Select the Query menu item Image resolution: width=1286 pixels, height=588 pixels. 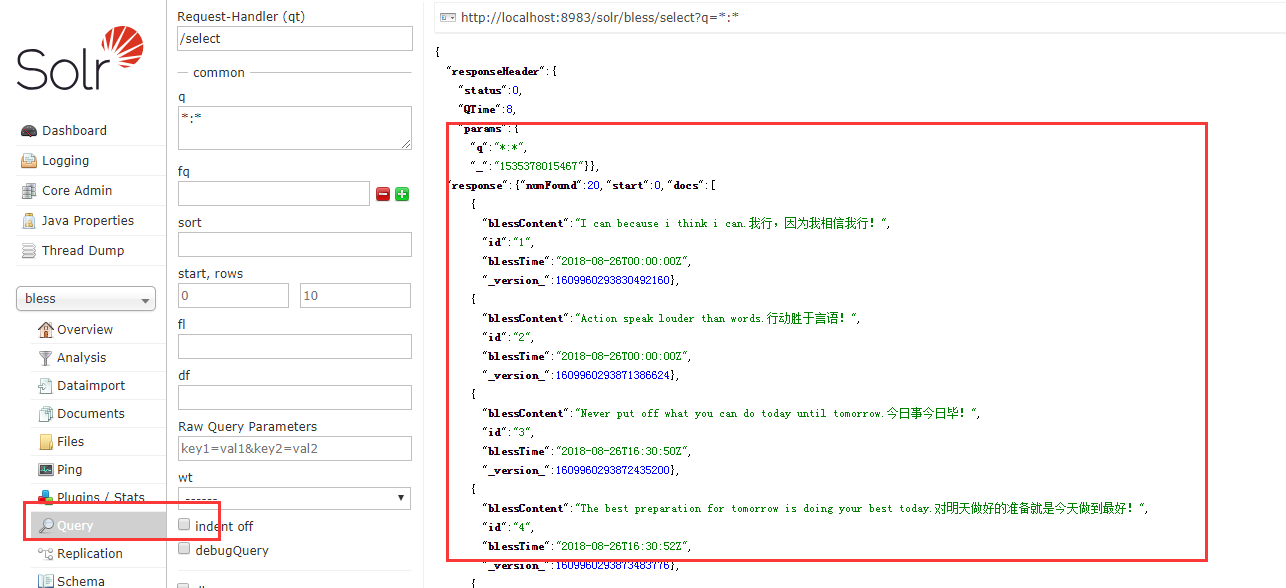pyautogui.click(x=98, y=525)
